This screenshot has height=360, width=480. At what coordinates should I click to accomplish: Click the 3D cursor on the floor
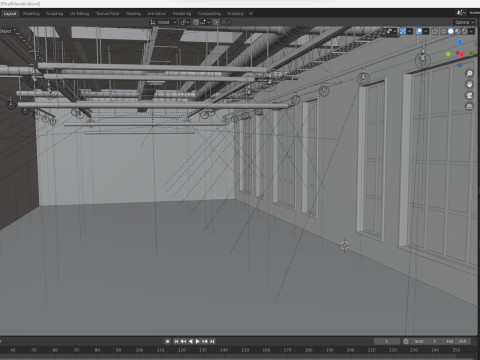(345, 245)
